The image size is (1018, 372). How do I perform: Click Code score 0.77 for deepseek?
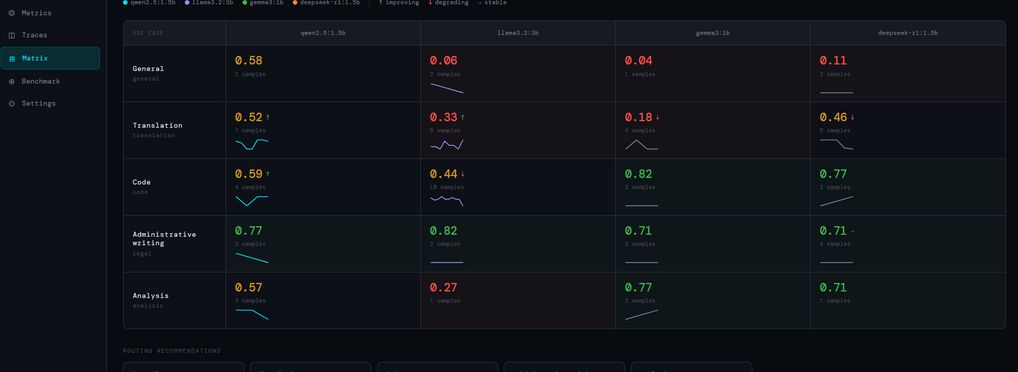pos(834,175)
